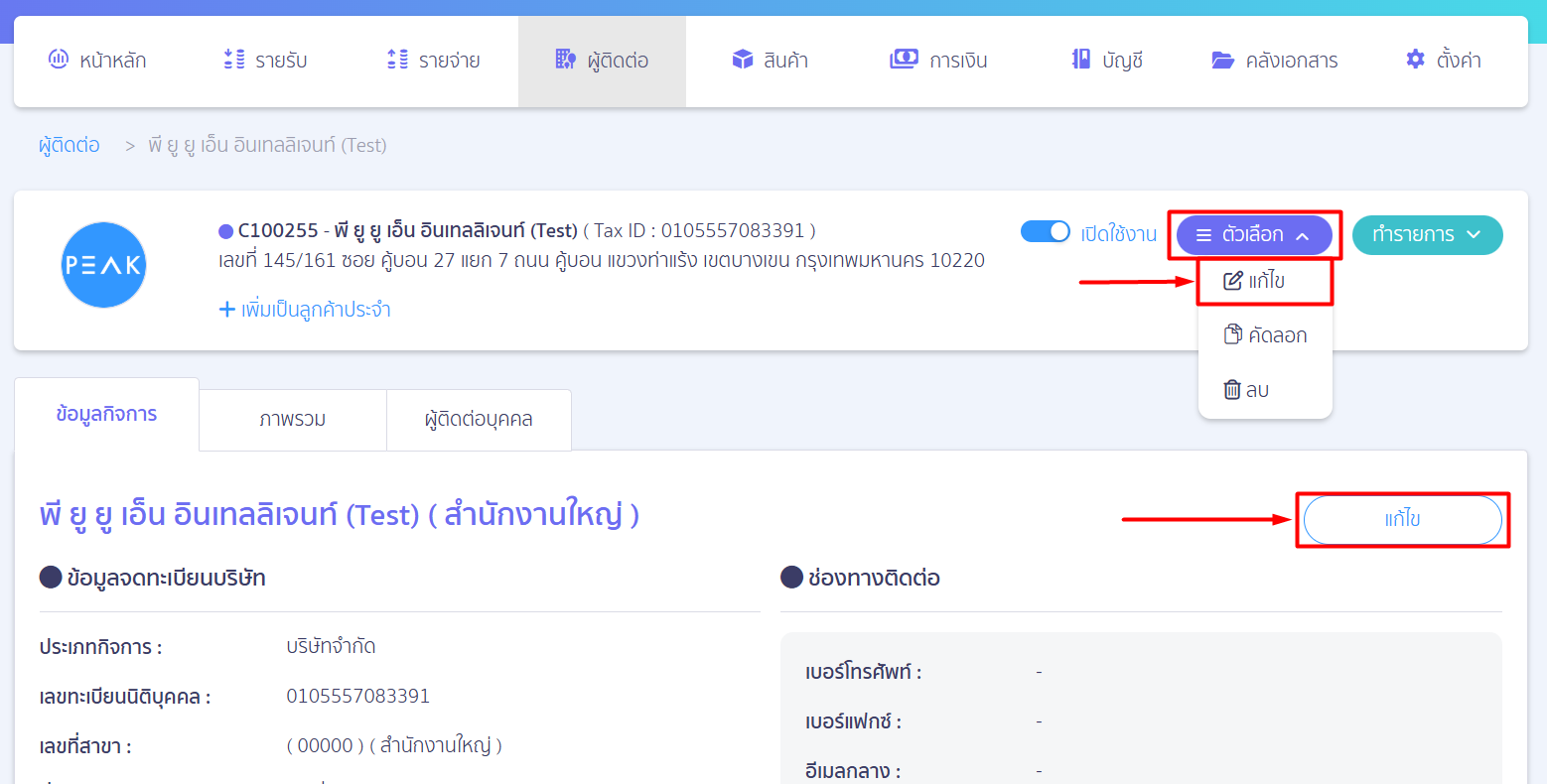Switch to the ข้อมูลกิจการ tab
This screenshot has height=784, width=1547.
click(106, 415)
